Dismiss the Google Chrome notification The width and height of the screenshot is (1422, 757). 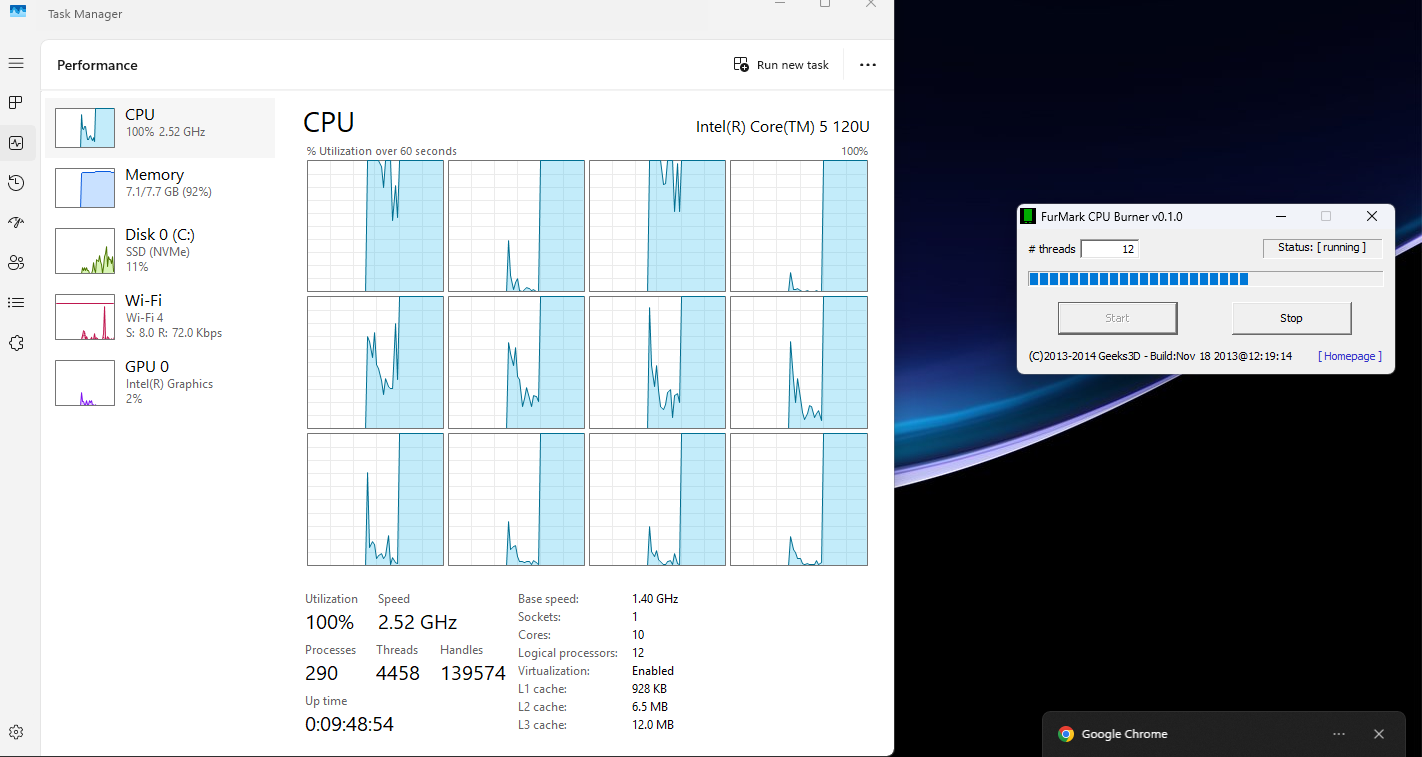click(1379, 734)
